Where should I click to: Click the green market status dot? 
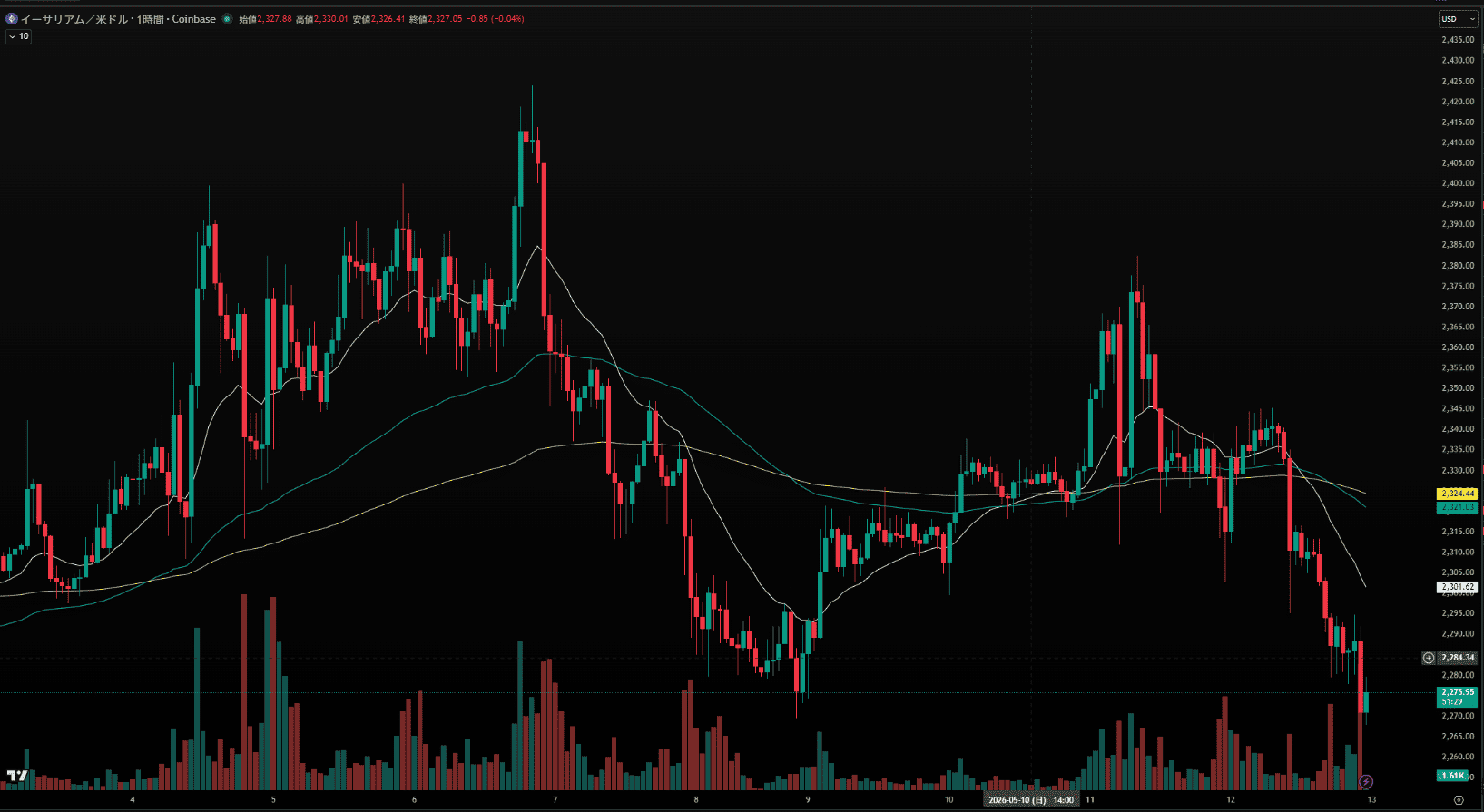click(x=227, y=18)
